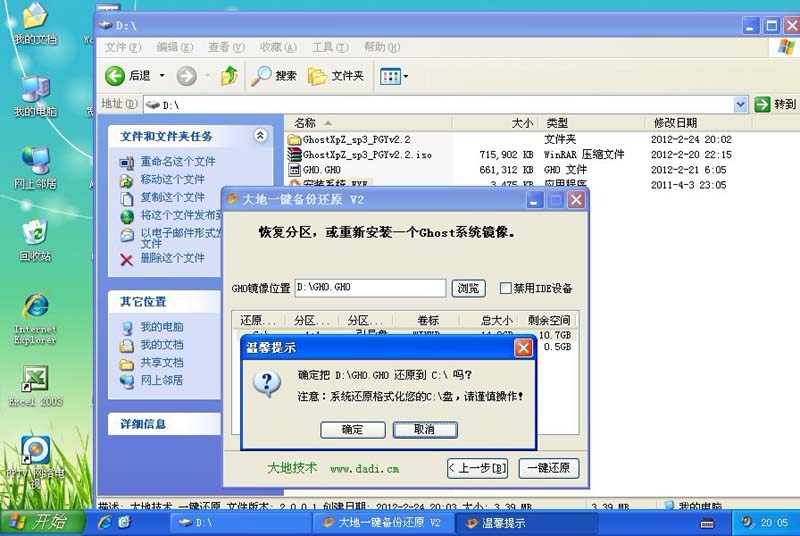Viewport: 800px width, 536px height.
Task: Open 共享文档 under 其它位置
Action: pos(162,362)
